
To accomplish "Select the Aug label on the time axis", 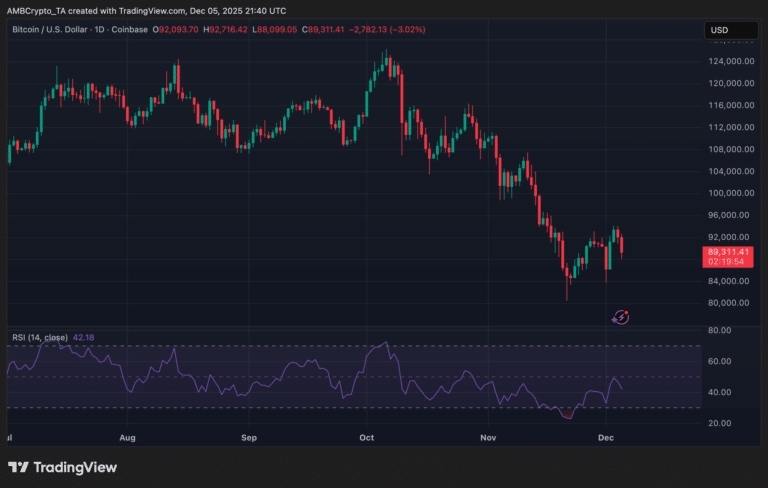I will [x=127, y=438].
